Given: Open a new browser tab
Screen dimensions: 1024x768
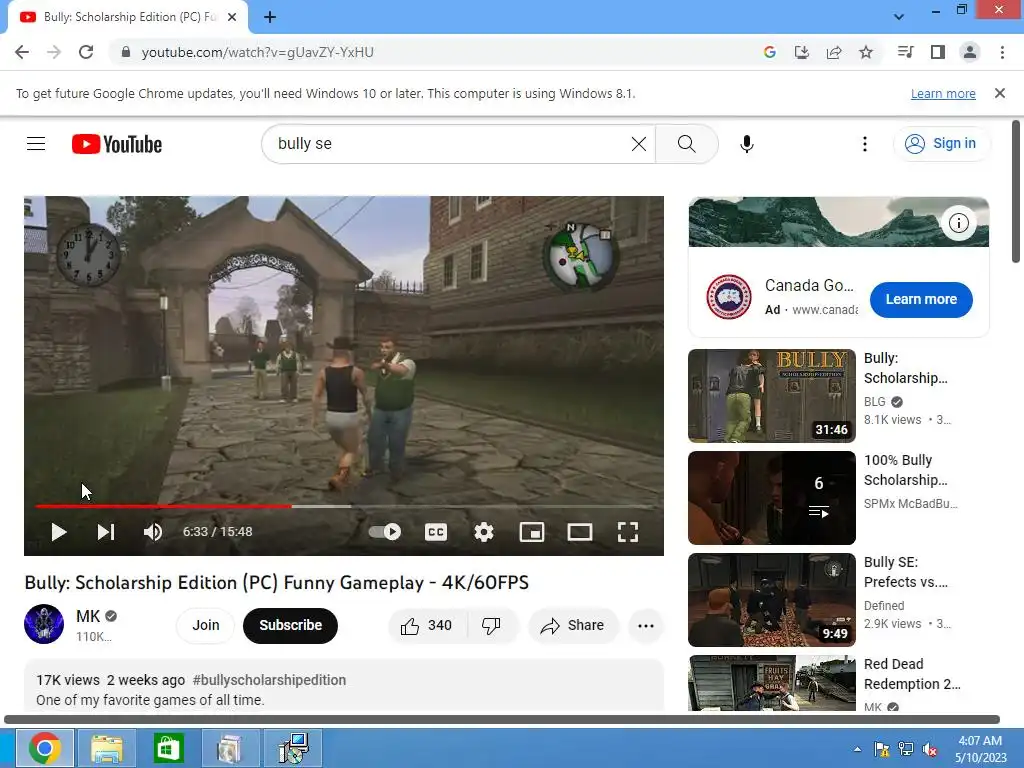Looking at the screenshot, I should (270, 17).
